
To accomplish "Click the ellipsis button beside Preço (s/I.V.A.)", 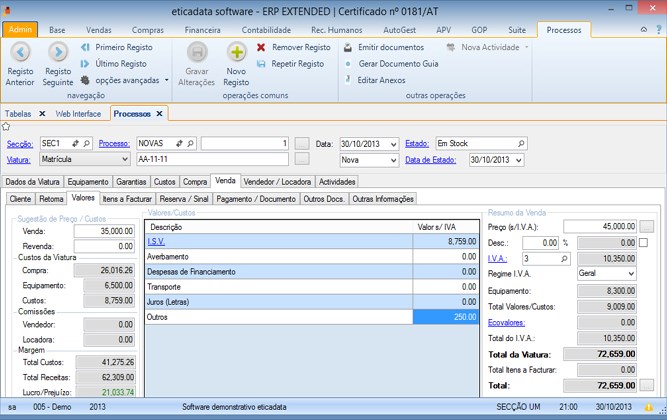I will (x=646, y=226).
